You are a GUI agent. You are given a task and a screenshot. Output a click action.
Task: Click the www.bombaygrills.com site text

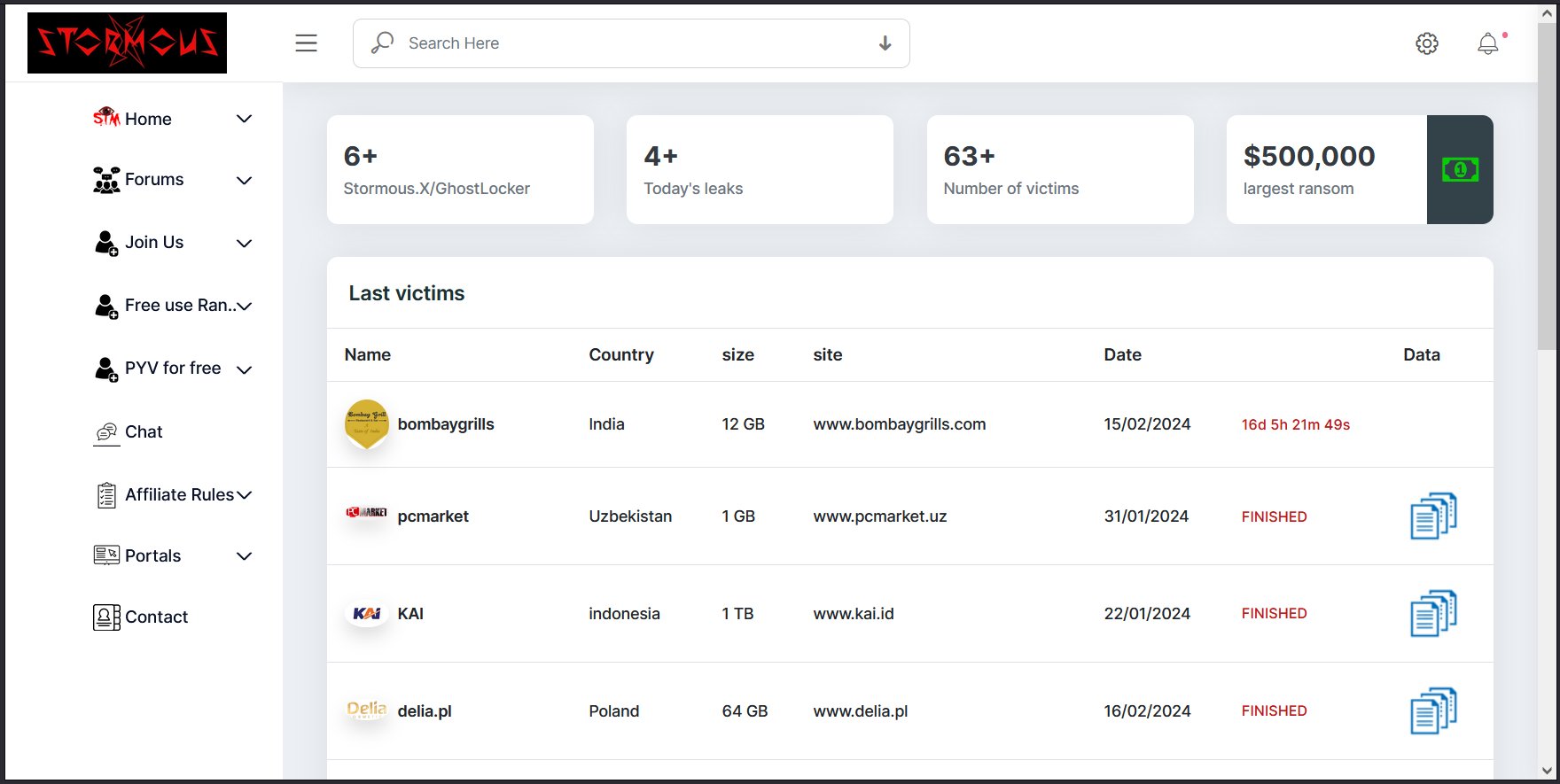[900, 424]
